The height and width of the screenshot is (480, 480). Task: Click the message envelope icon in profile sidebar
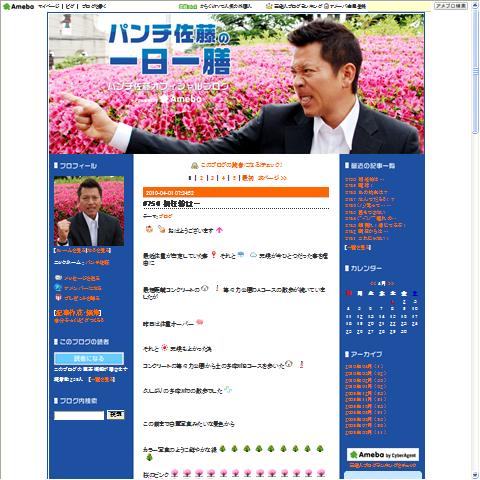point(58,278)
